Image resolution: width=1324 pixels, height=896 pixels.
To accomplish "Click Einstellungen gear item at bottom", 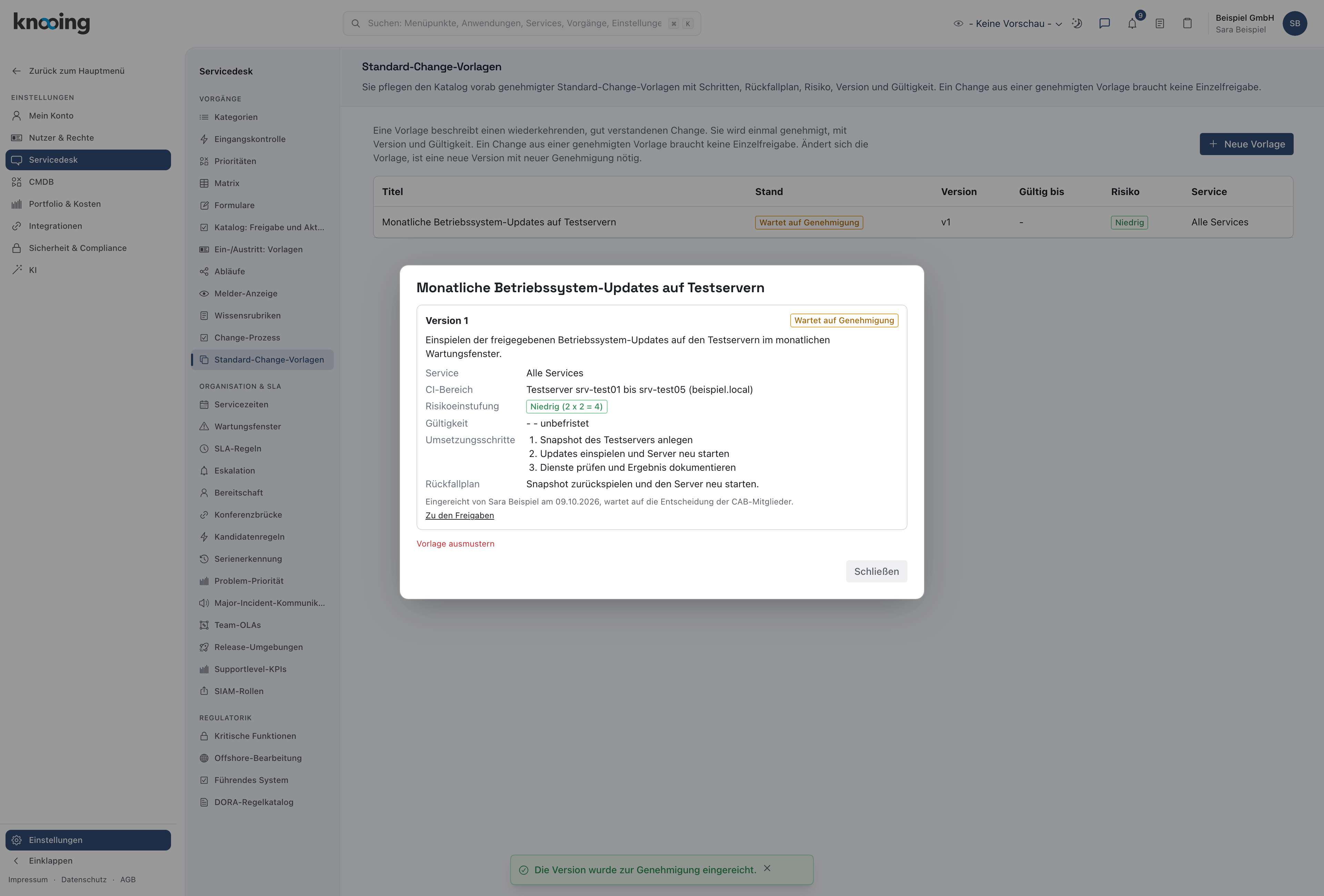I will click(88, 840).
